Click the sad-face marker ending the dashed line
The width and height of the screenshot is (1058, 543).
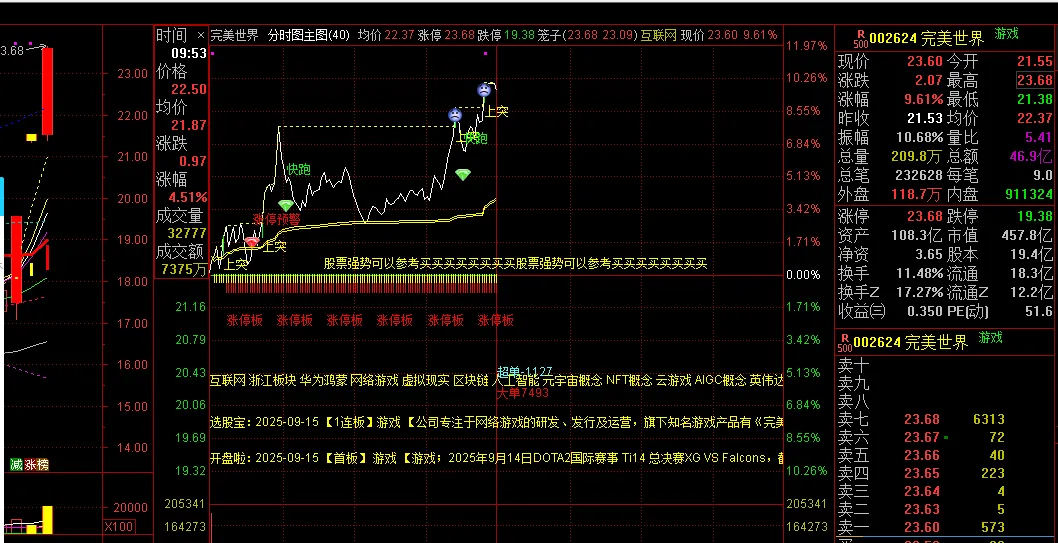point(455,115)
